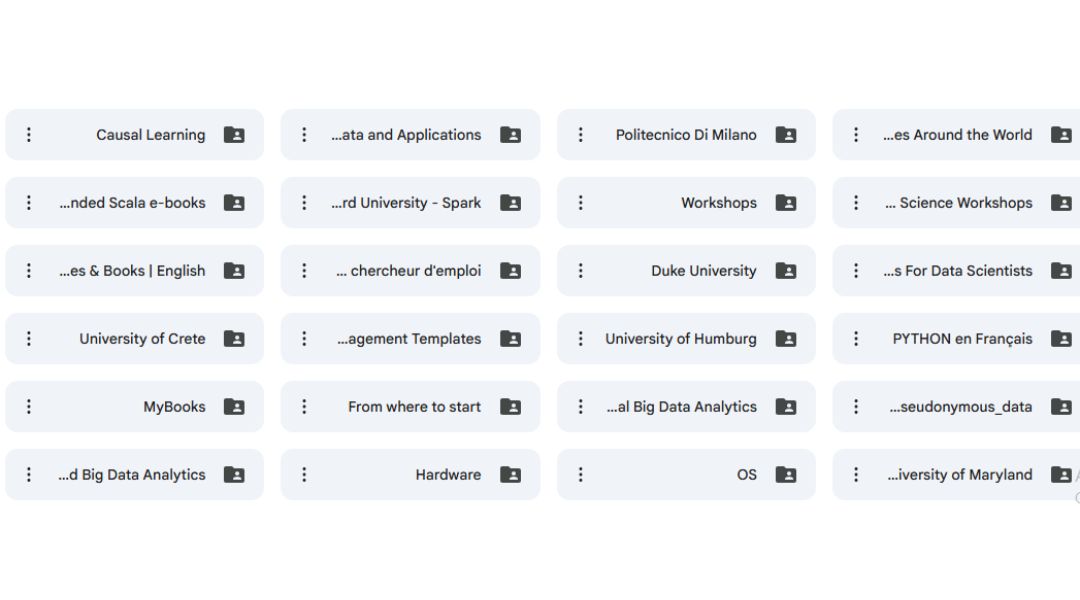The height and width of the screenshot is (600, 1080).
Task: Open the OS folder
Action: (x=746, y=475)
